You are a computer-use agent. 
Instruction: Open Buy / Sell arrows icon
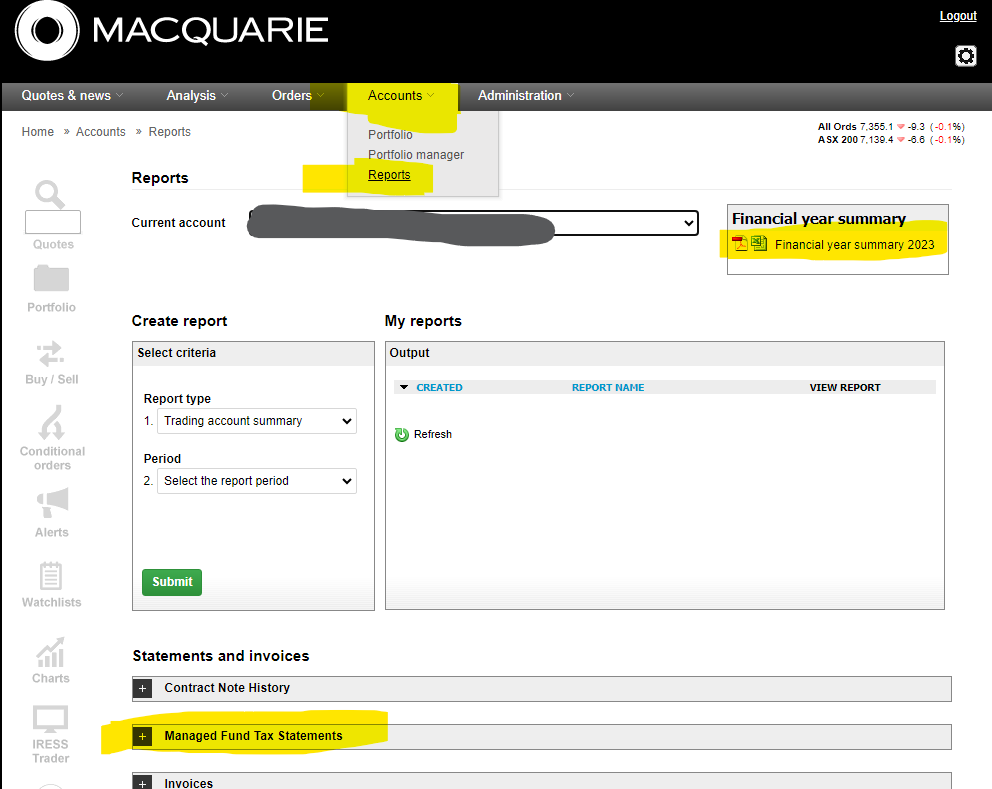[51, 354]
